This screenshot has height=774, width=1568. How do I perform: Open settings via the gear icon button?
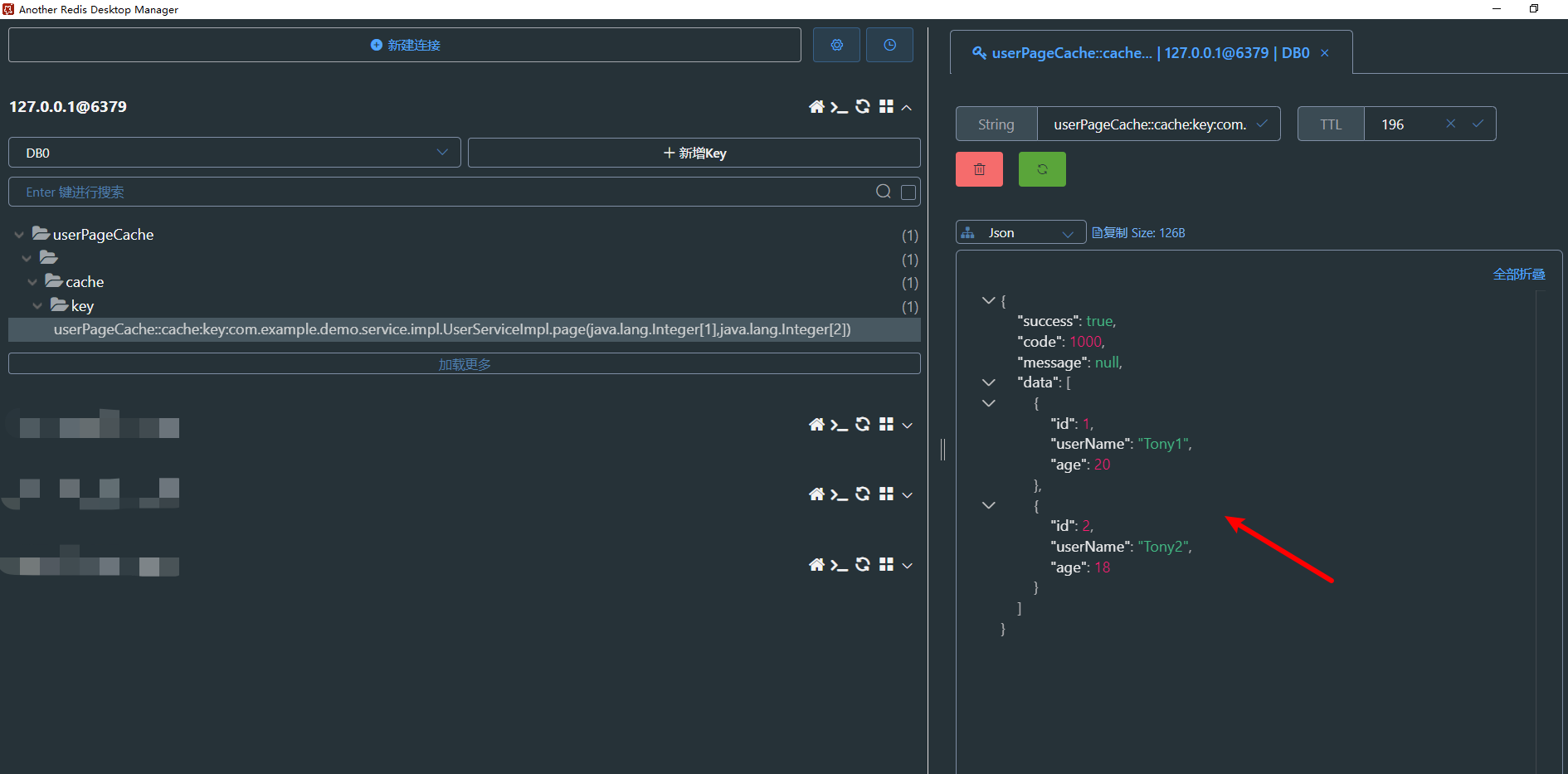pos(836,45)
